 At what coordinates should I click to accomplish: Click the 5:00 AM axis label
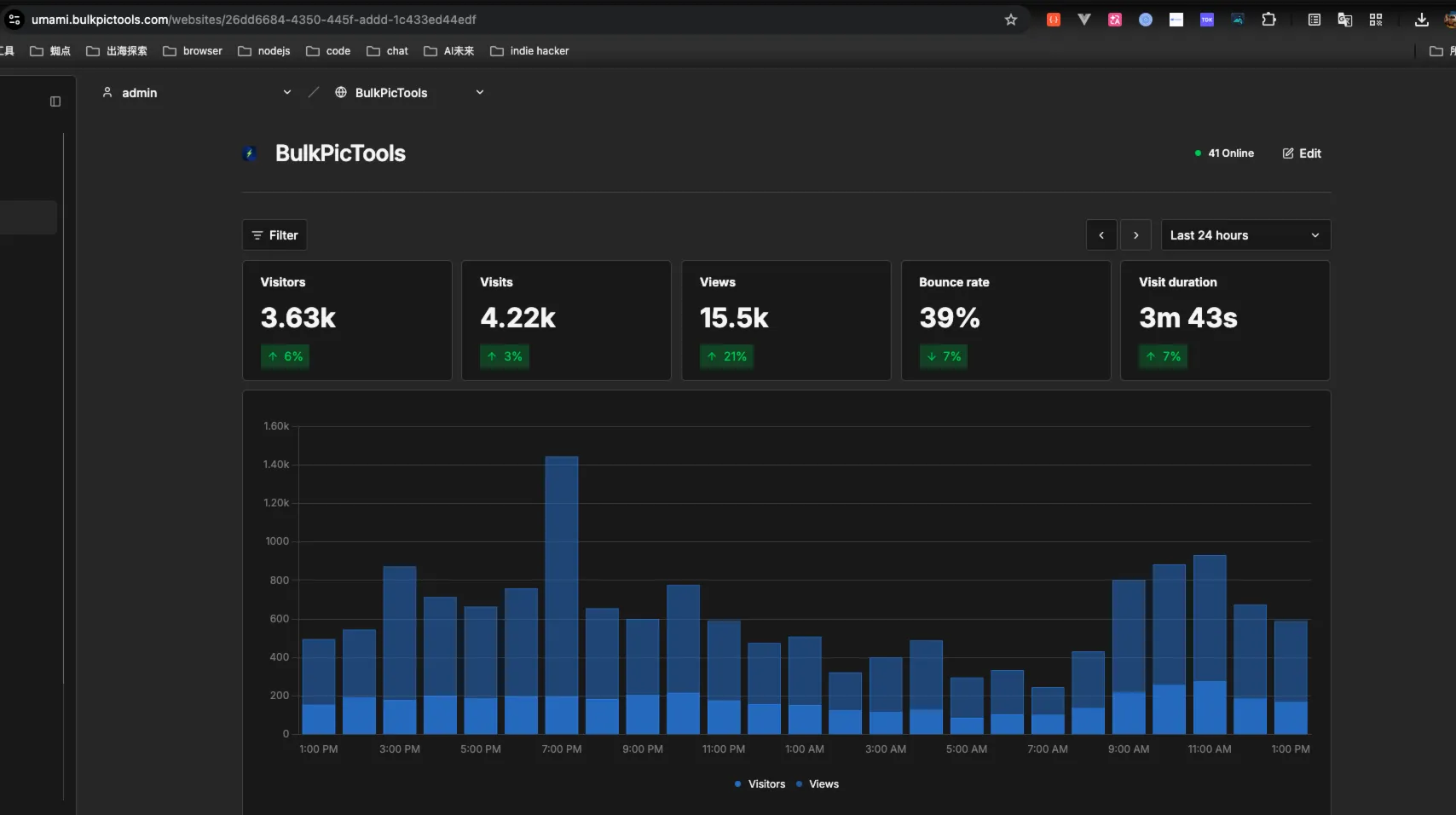(x=967, y=749)
